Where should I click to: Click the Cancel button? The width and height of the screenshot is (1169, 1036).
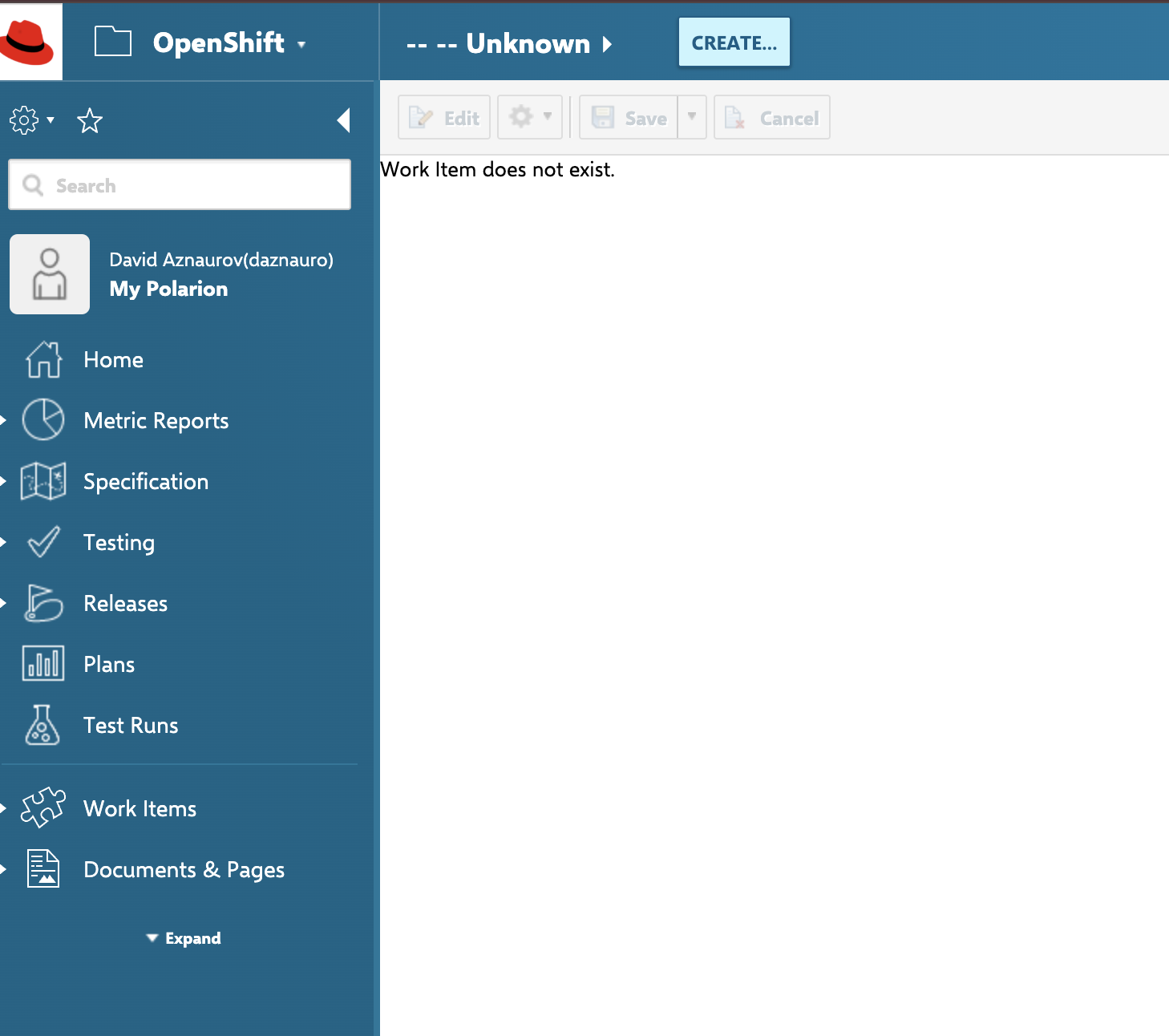point(772,117)
